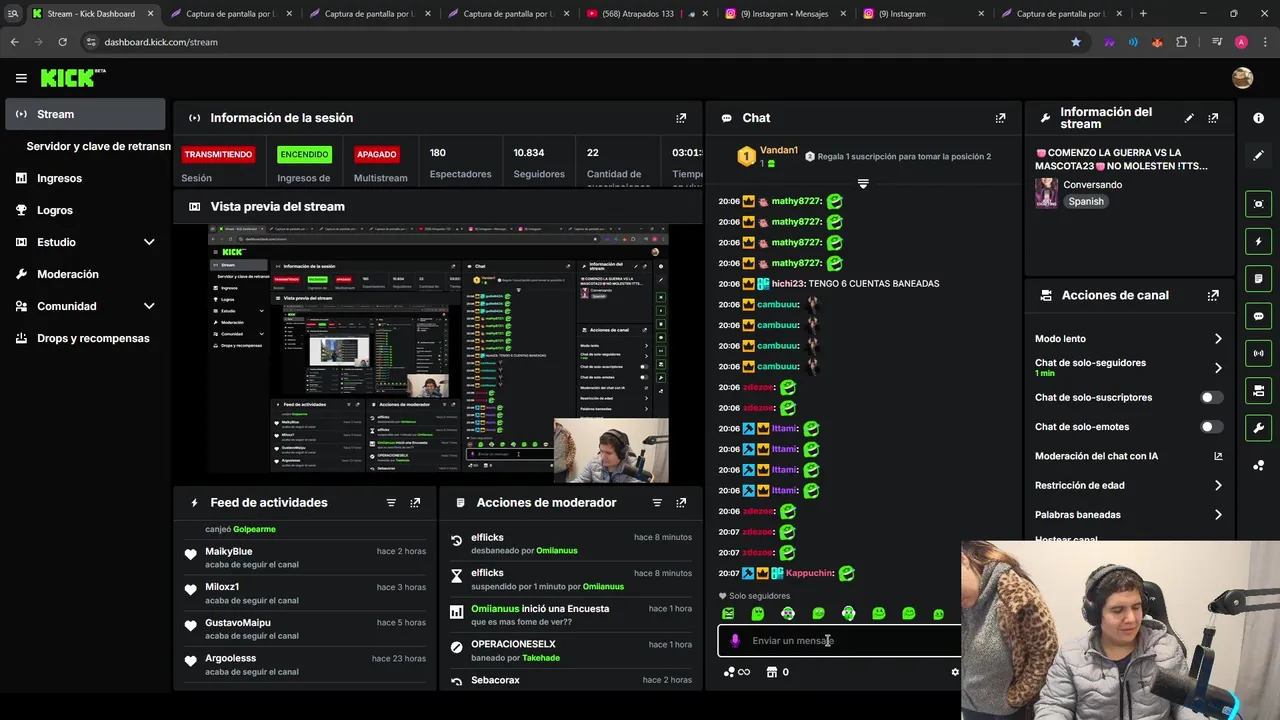
Task: Open the user profile avatar menu
Action: point(1242,78)
